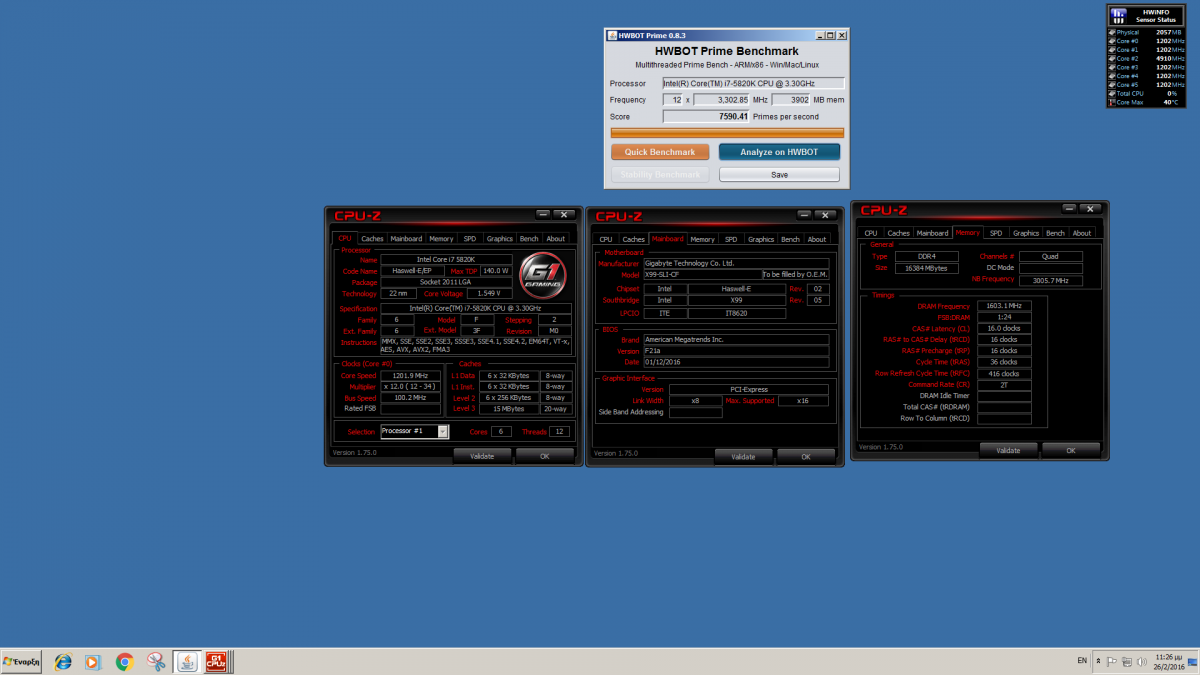Click the Core Speed value 1201.9 MHz
Image resolution: width=1200 pixels, height=675 pixels.
(410, 376)
